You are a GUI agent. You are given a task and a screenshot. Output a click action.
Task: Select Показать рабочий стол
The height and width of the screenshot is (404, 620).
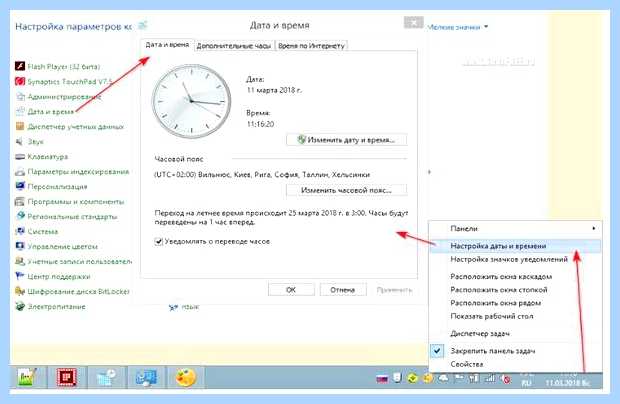click(x=515, y=316)
